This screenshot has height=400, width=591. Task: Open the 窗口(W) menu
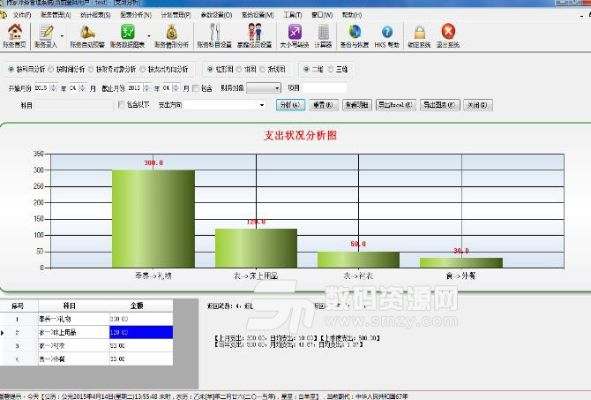coord(322,15)
